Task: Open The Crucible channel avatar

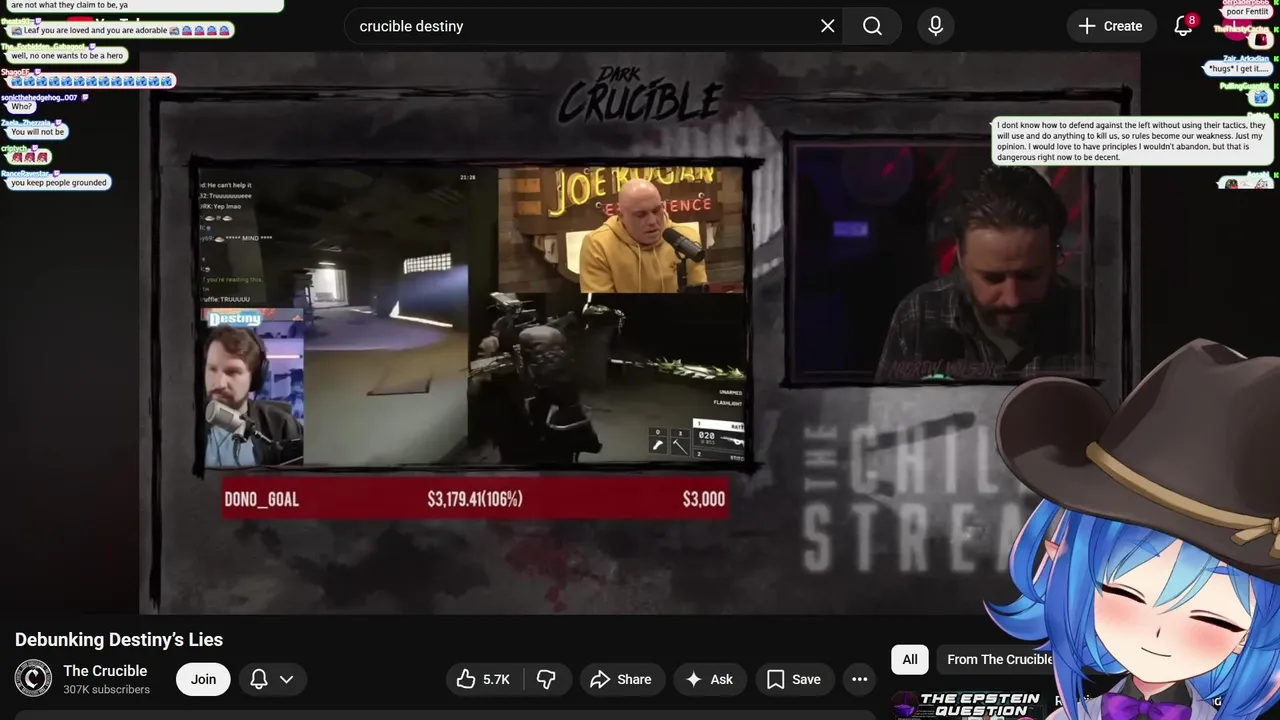Action: click(33, 679)
